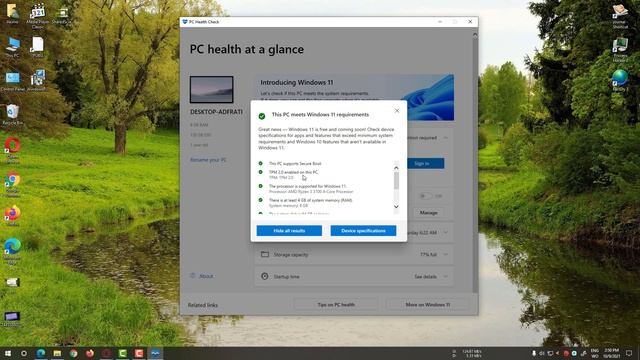This screenshot has height=360, width=640.
Task: Open the This PC desktop icon
Action: coord(12,47)
